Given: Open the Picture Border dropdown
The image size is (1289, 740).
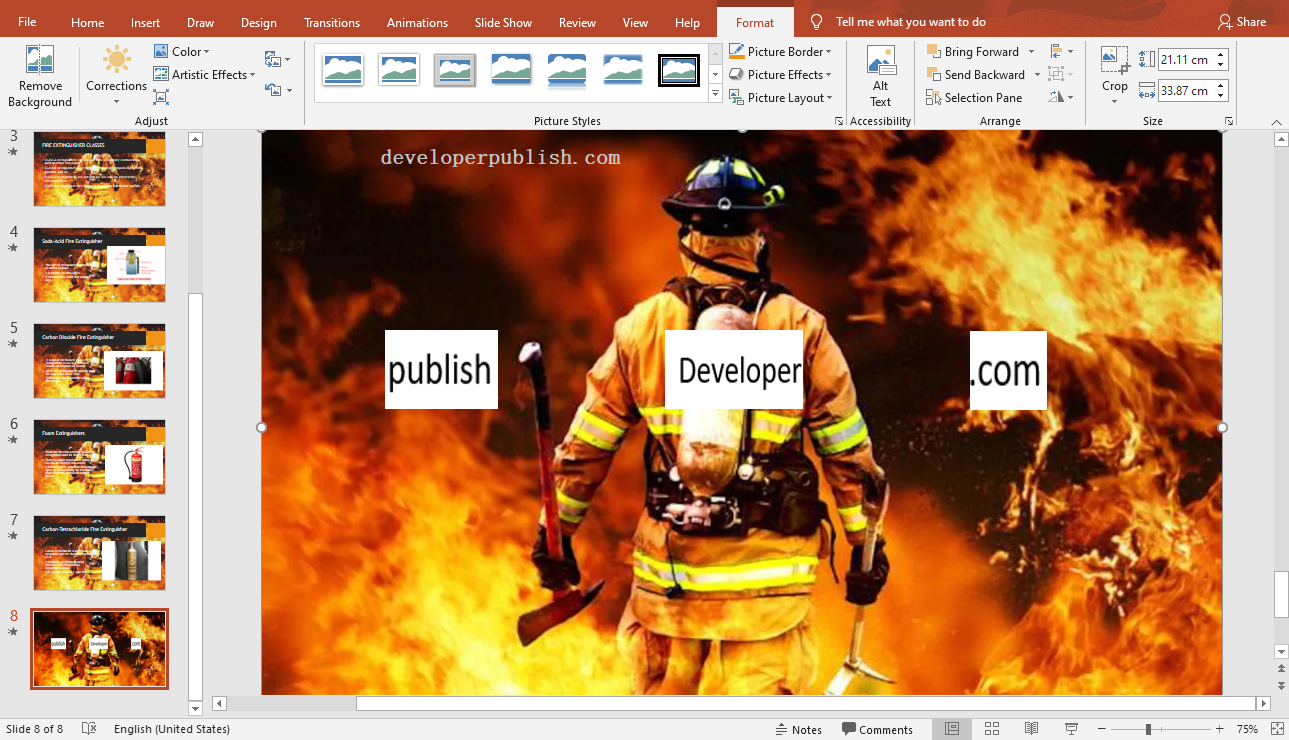Looking at the screenshot, I should point(780,51).
